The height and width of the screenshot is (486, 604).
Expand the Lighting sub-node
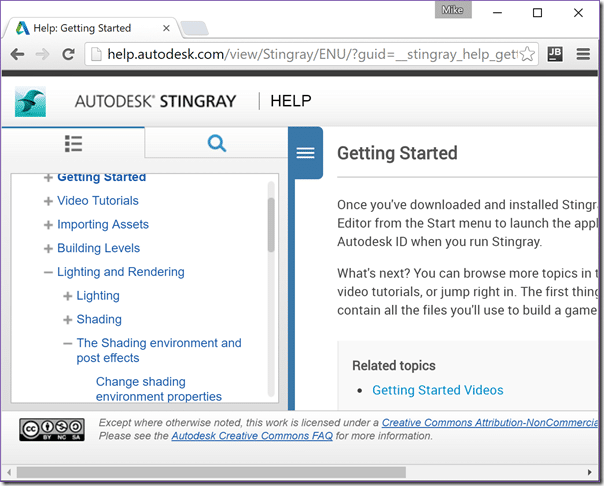pyautogui.click(x=67, y=296)
